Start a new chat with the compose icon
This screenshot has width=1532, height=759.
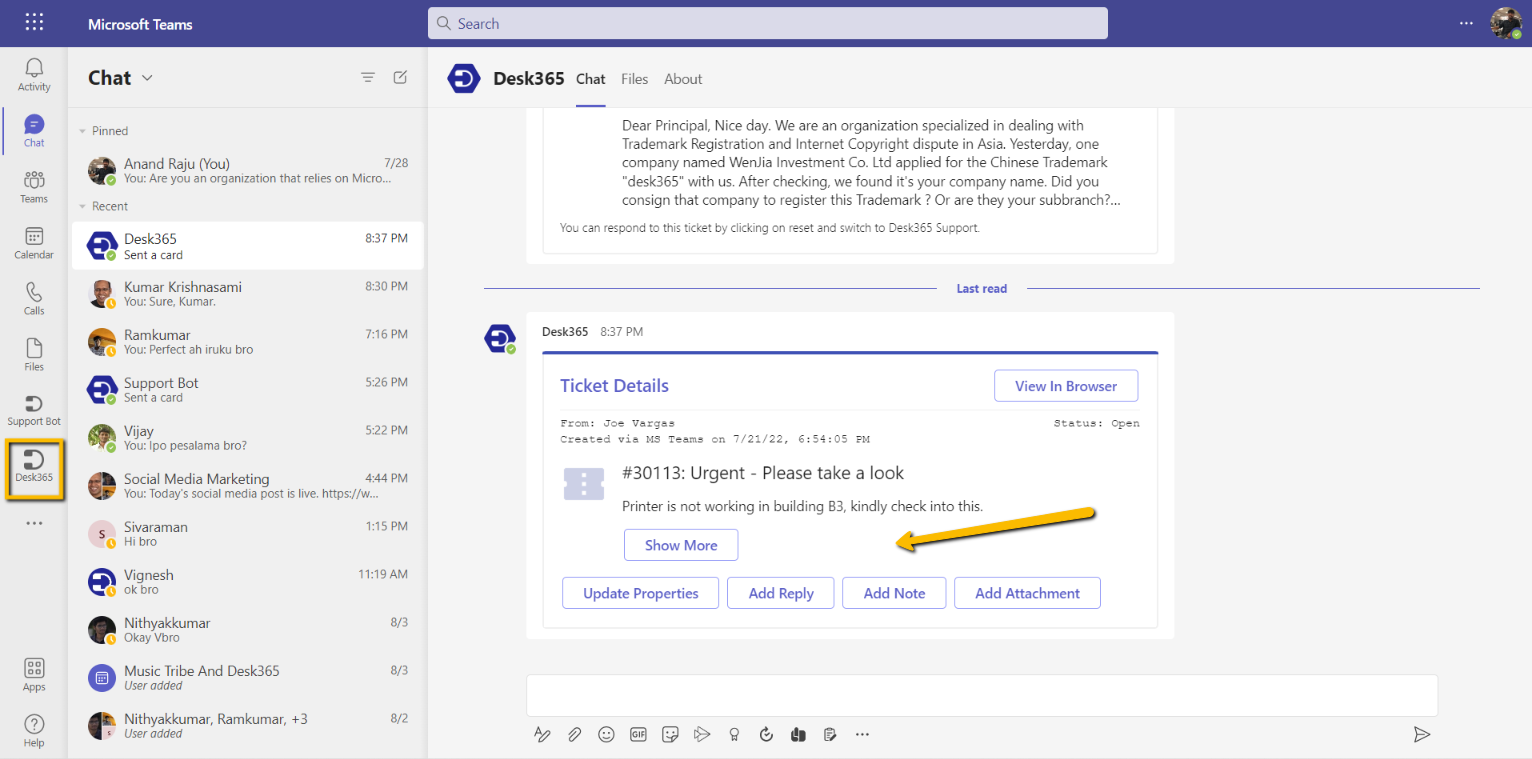tap(399, 77)
